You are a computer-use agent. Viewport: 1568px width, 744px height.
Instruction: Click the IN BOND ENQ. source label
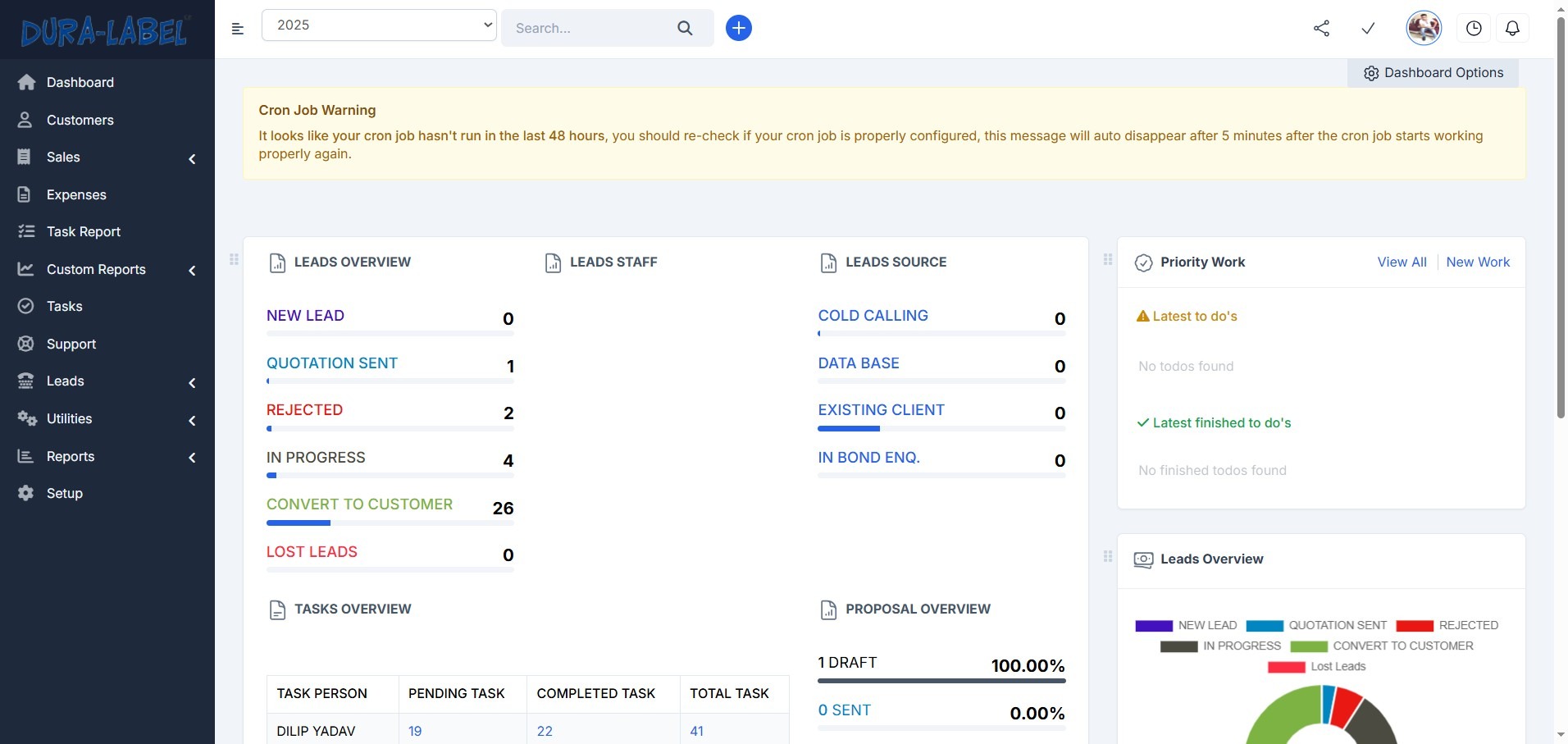868,458
